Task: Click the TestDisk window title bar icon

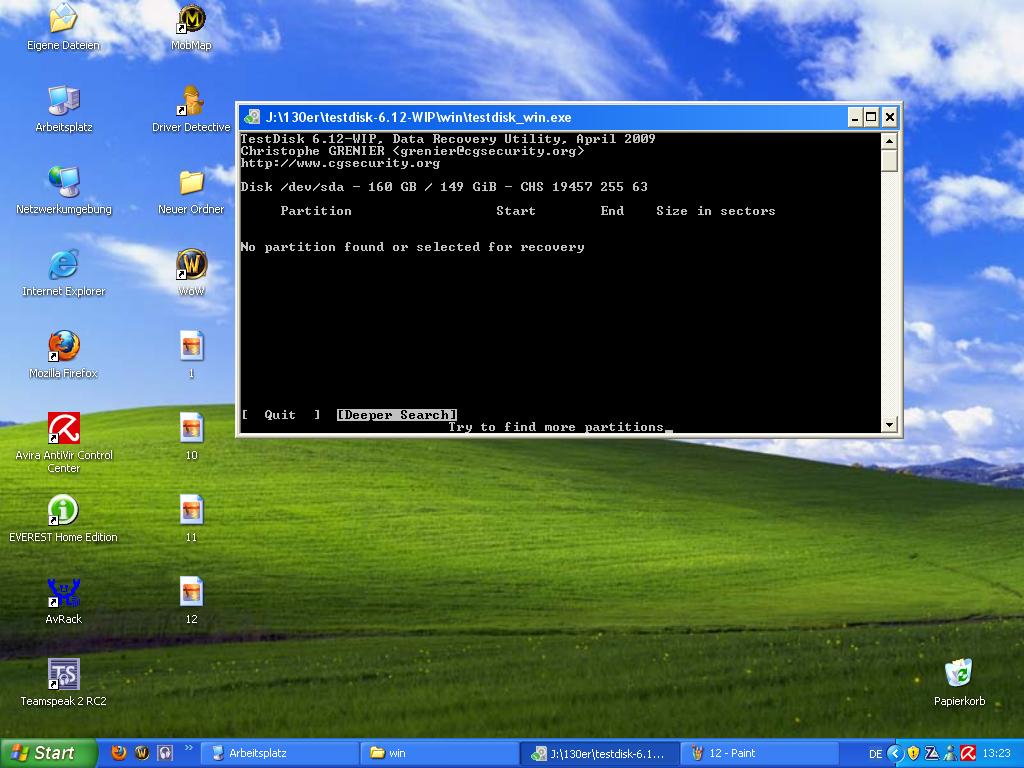Action: [251, 118]
